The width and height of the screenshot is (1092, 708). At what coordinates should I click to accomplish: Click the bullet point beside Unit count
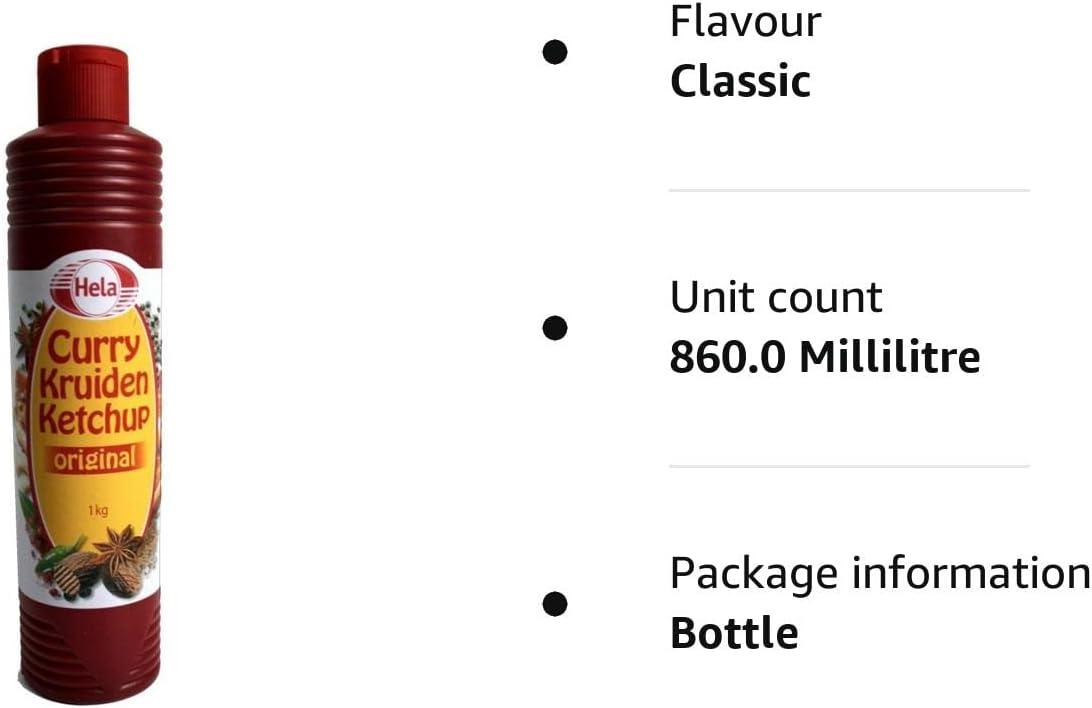pyautogui.click(x=555, y=327)
